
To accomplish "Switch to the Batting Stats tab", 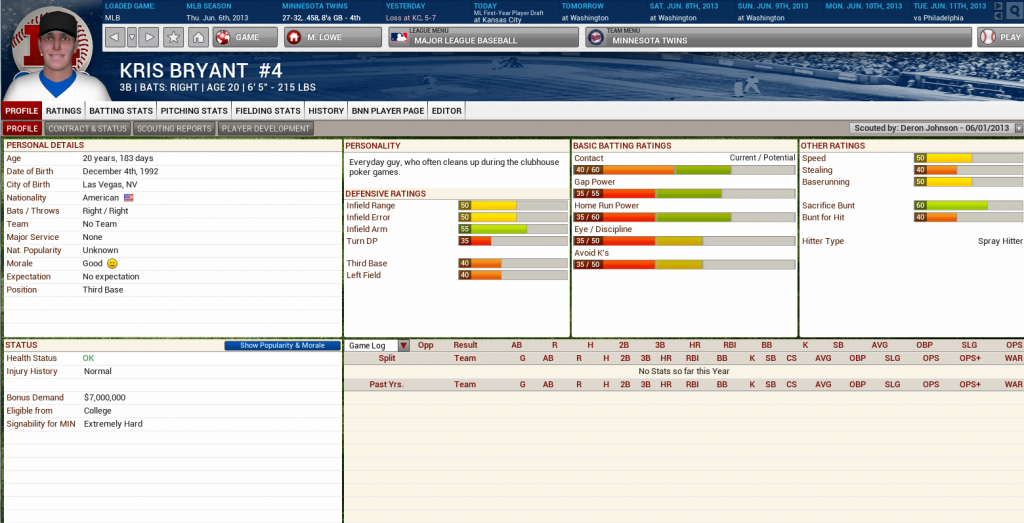I will [120, 111].
